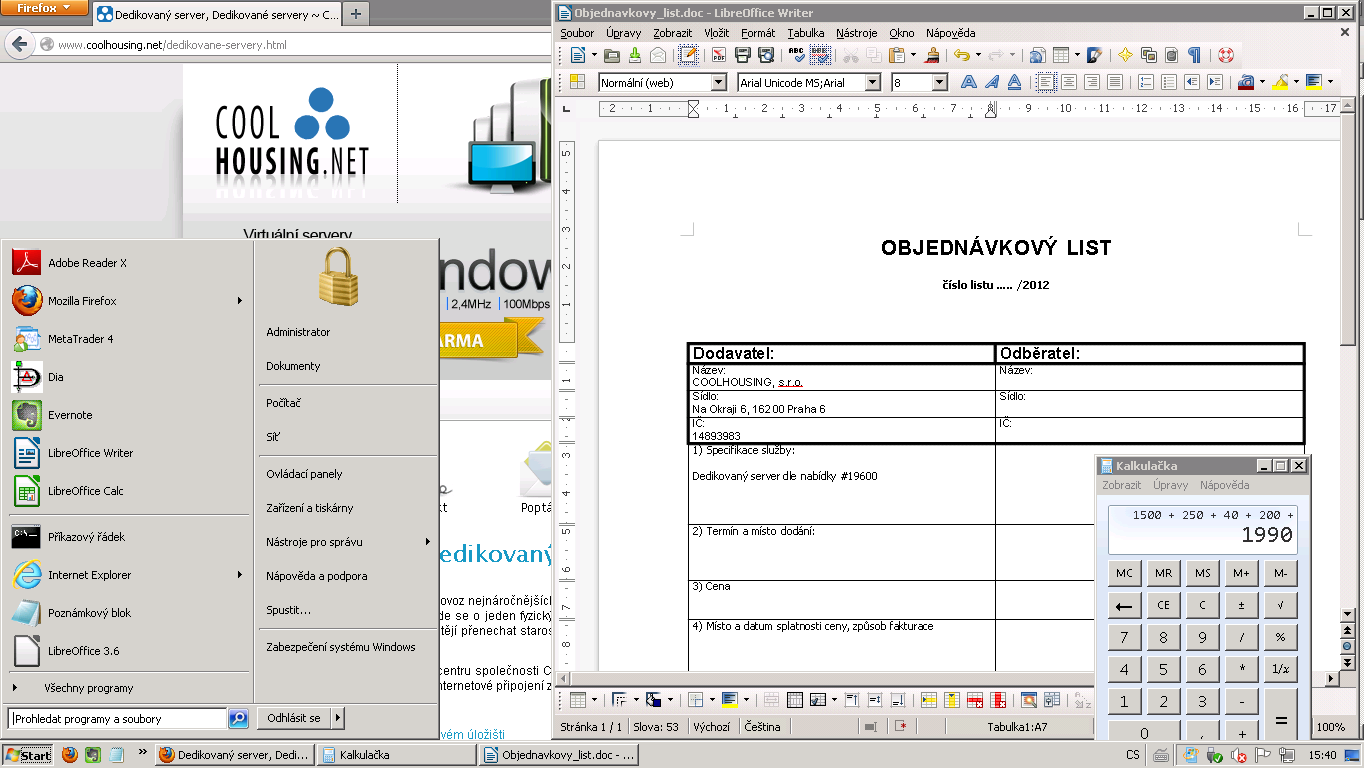Toggle Italic formatting icon

click(x=991, y=82)
